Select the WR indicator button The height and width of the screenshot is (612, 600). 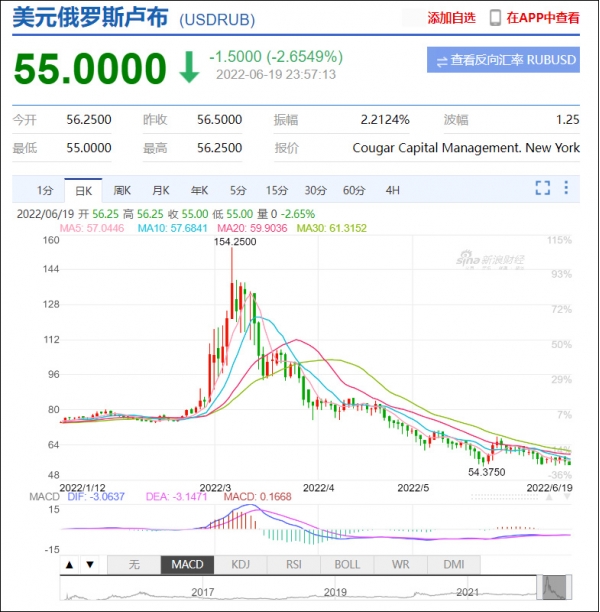[401, 565]
